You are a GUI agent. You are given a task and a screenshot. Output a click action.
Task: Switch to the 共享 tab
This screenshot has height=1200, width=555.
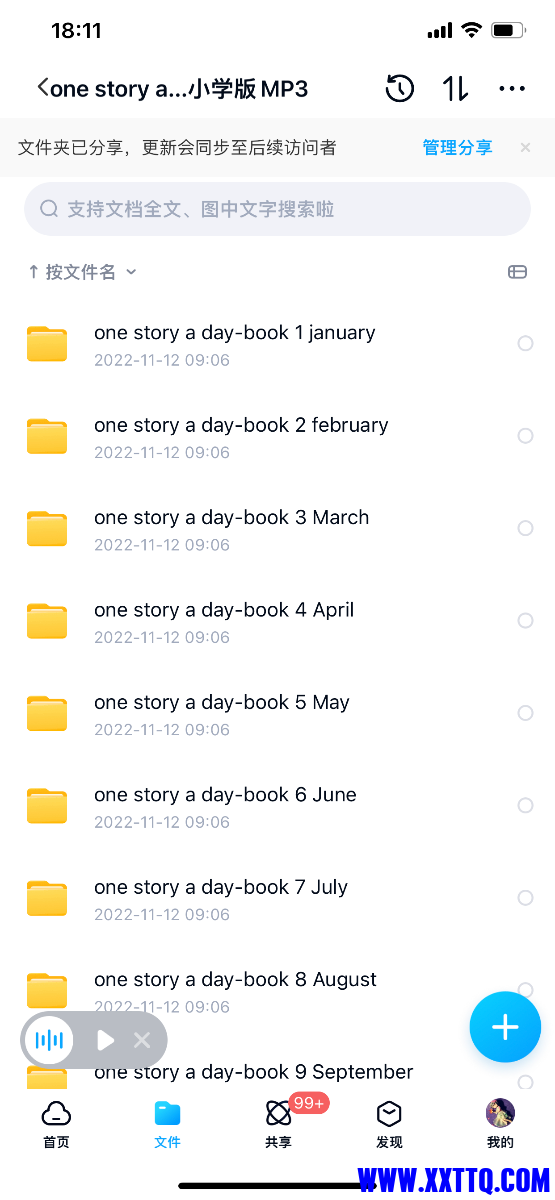[279, 1124]
